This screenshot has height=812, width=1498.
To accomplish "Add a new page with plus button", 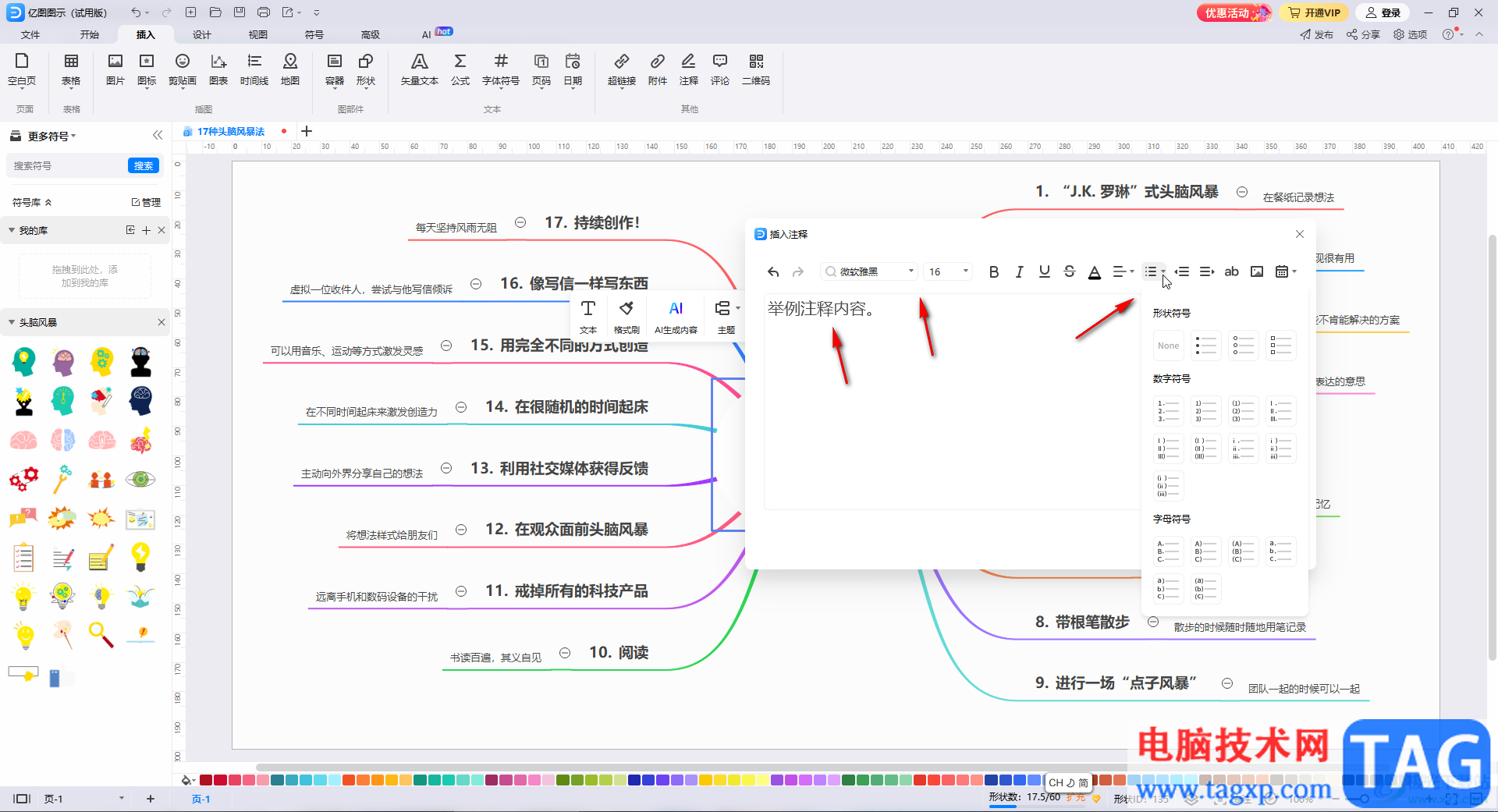I will click(x=151, y=799).
